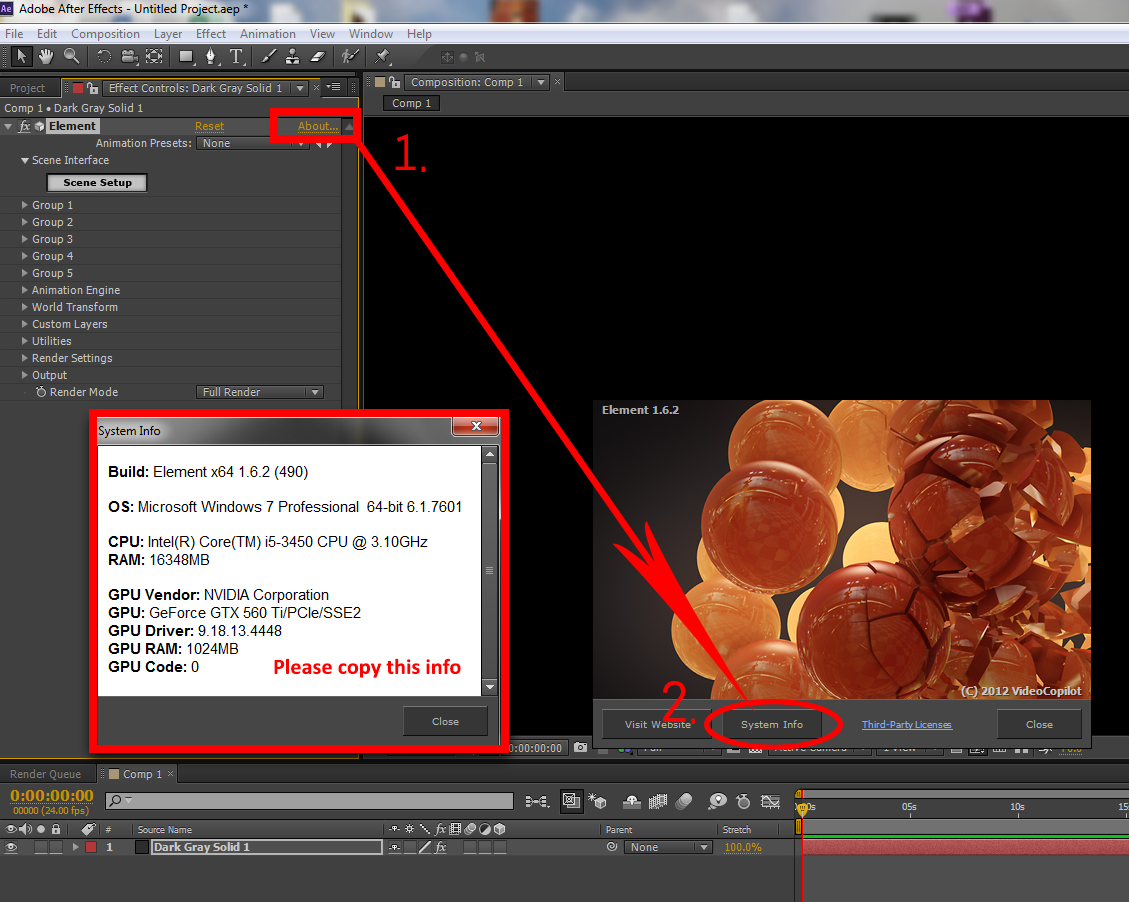The height and width of the screenshot is (902, 1129).
Task: Select the Eraser tool
Action: (318, 56)
